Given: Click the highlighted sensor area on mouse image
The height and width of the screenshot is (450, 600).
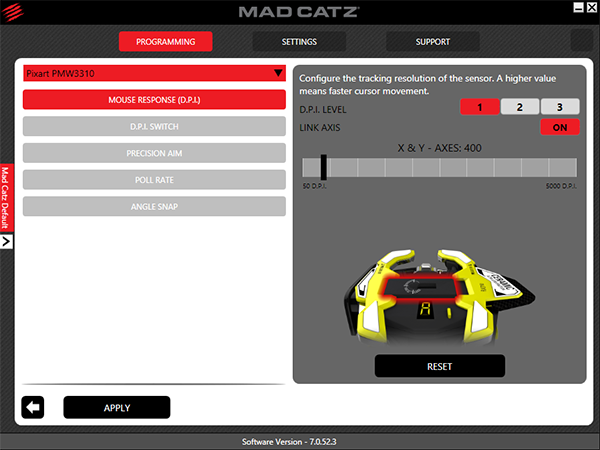Looking at the screenshot, I should 424,288.
